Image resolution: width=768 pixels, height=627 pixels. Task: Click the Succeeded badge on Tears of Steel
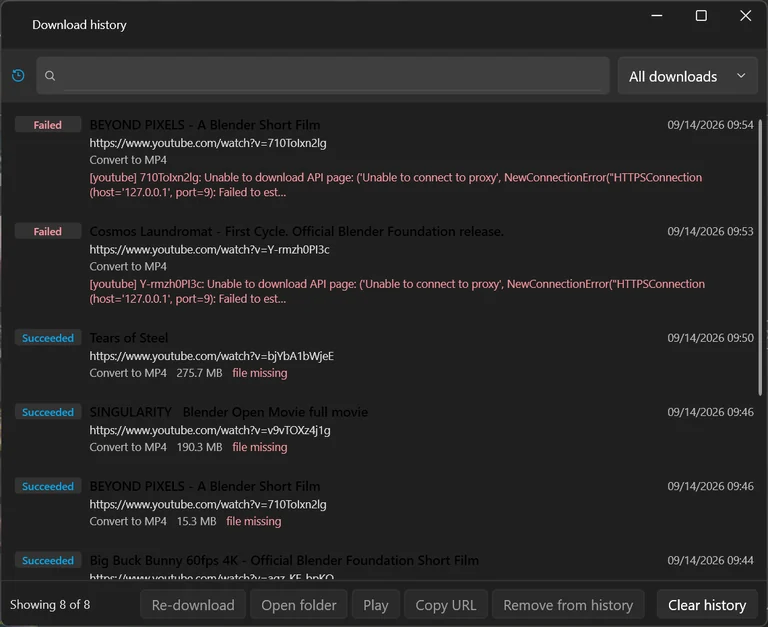coord(48,338)
